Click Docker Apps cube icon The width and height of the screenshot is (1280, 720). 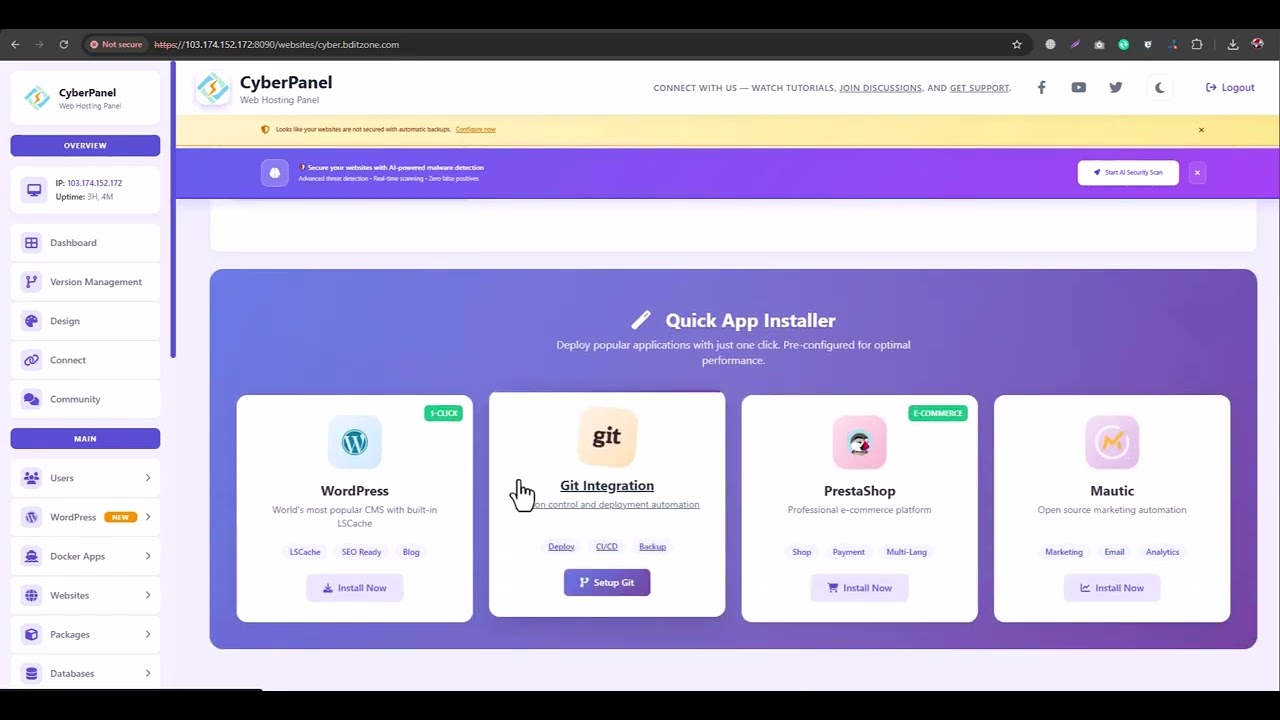31,556
